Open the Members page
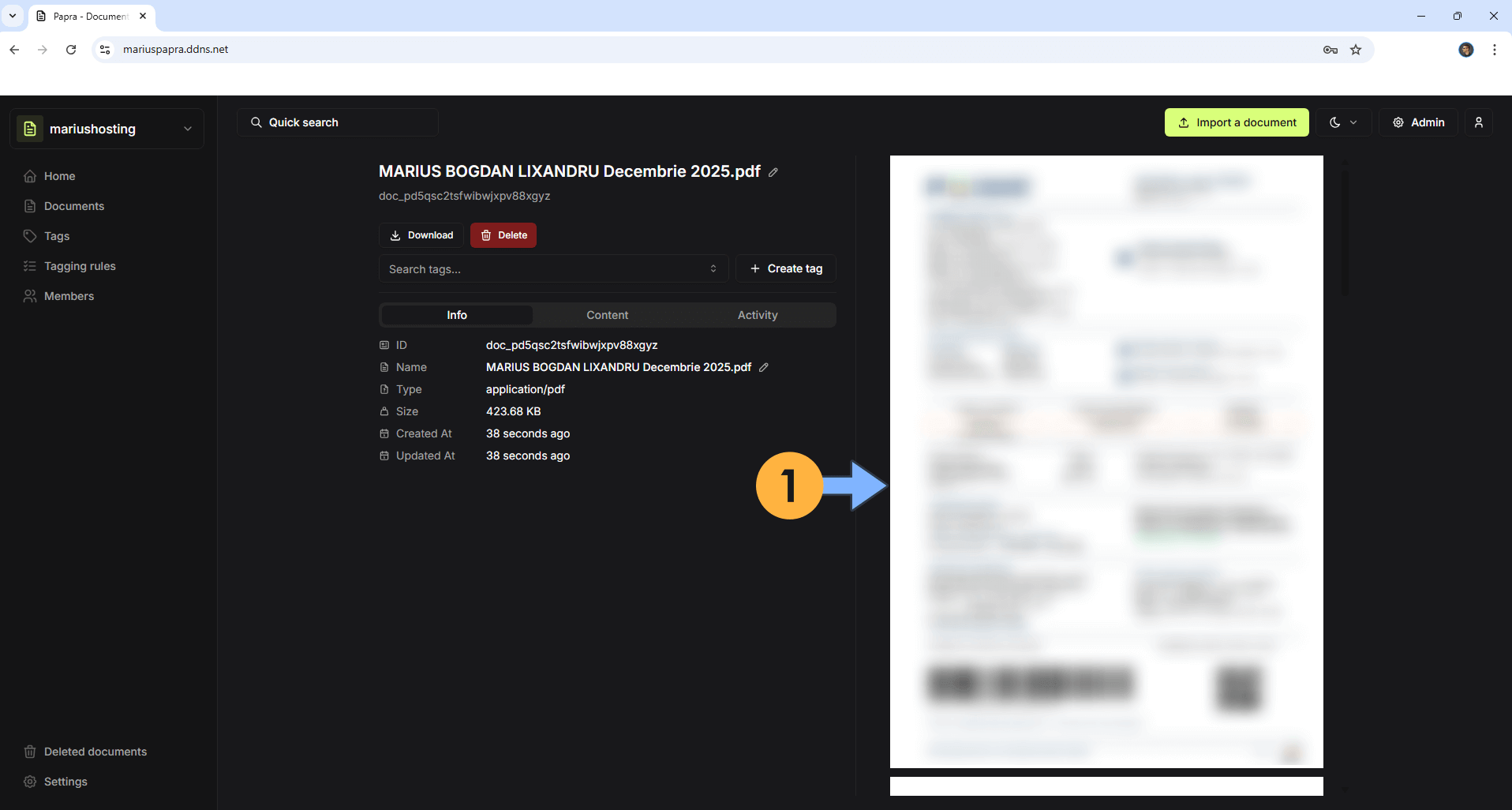1512x810 pixels. 69,296
